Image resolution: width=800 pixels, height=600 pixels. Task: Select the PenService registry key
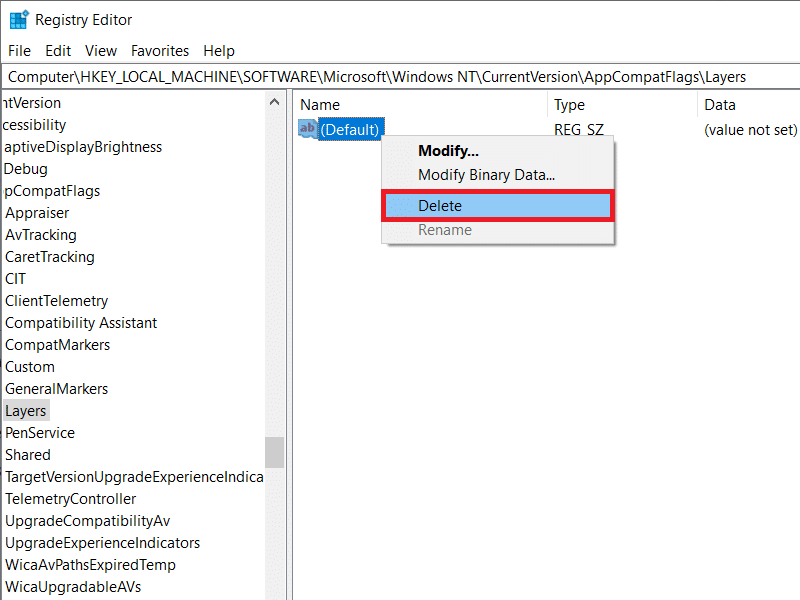click(x=40, y=433)
